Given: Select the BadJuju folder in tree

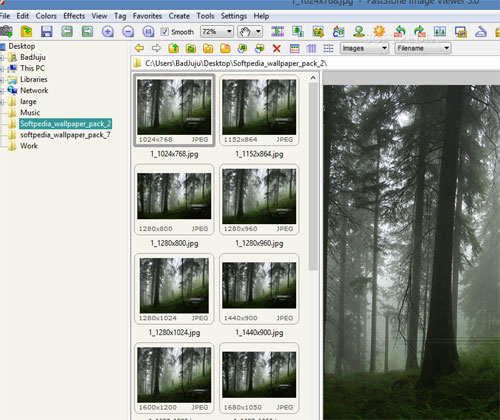Looking at the screenshot, I should point(33,57).
